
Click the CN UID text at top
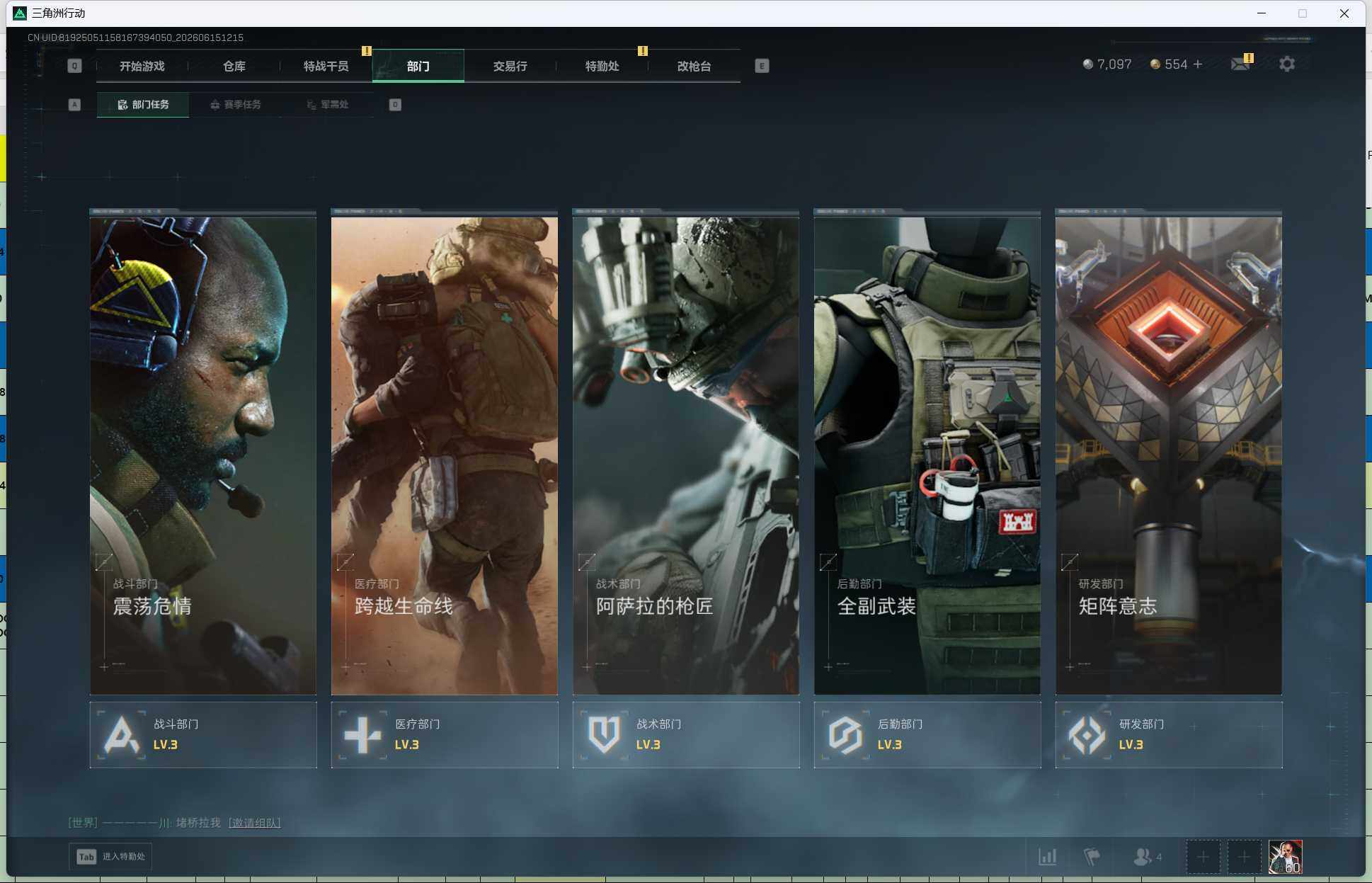[135, 38]
